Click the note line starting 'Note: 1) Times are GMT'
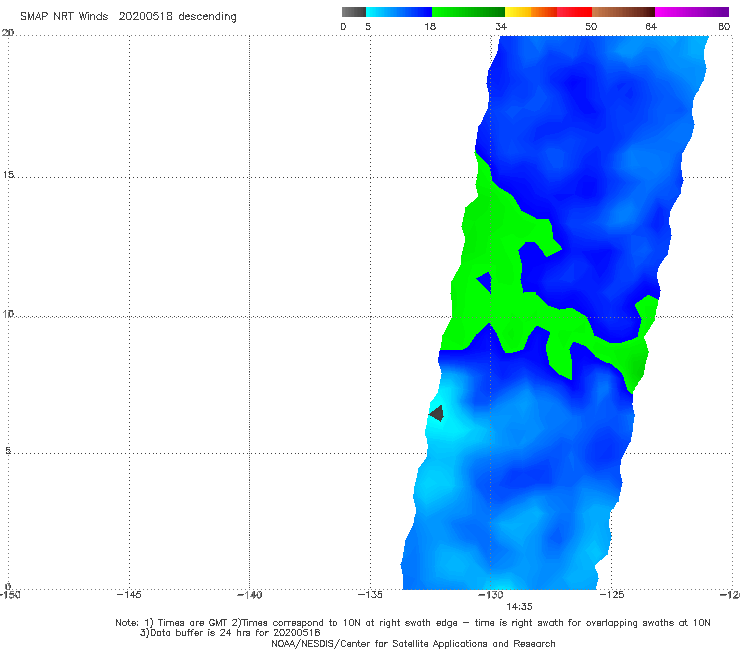Image resolution: width=740 pixels, height=650 pixels. point(412,623)
